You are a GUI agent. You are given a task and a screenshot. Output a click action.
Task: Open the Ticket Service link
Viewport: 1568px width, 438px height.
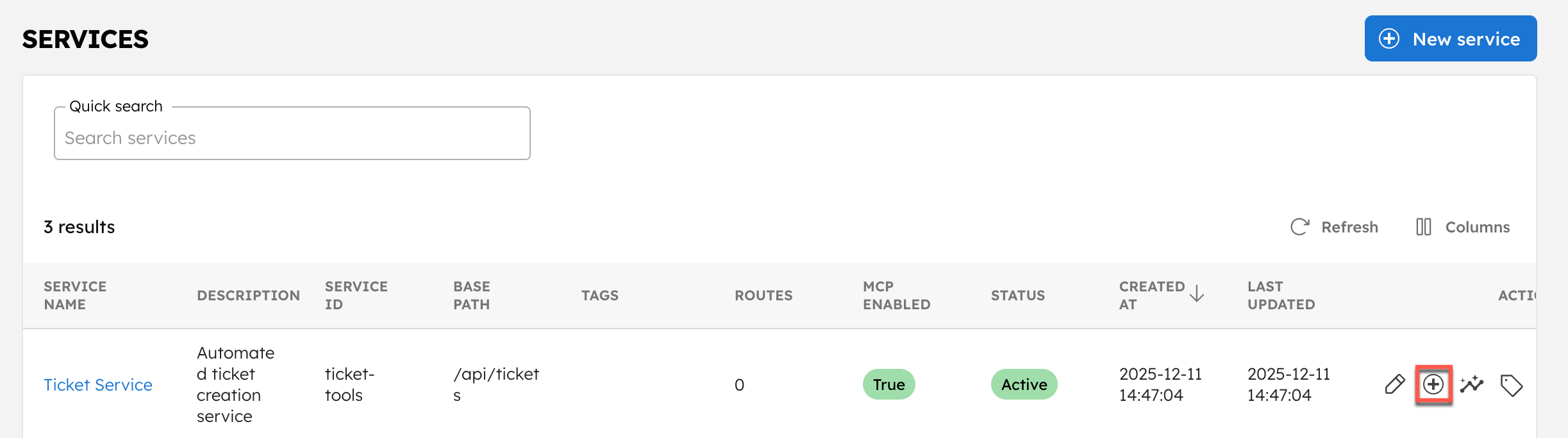click(98, 385)
